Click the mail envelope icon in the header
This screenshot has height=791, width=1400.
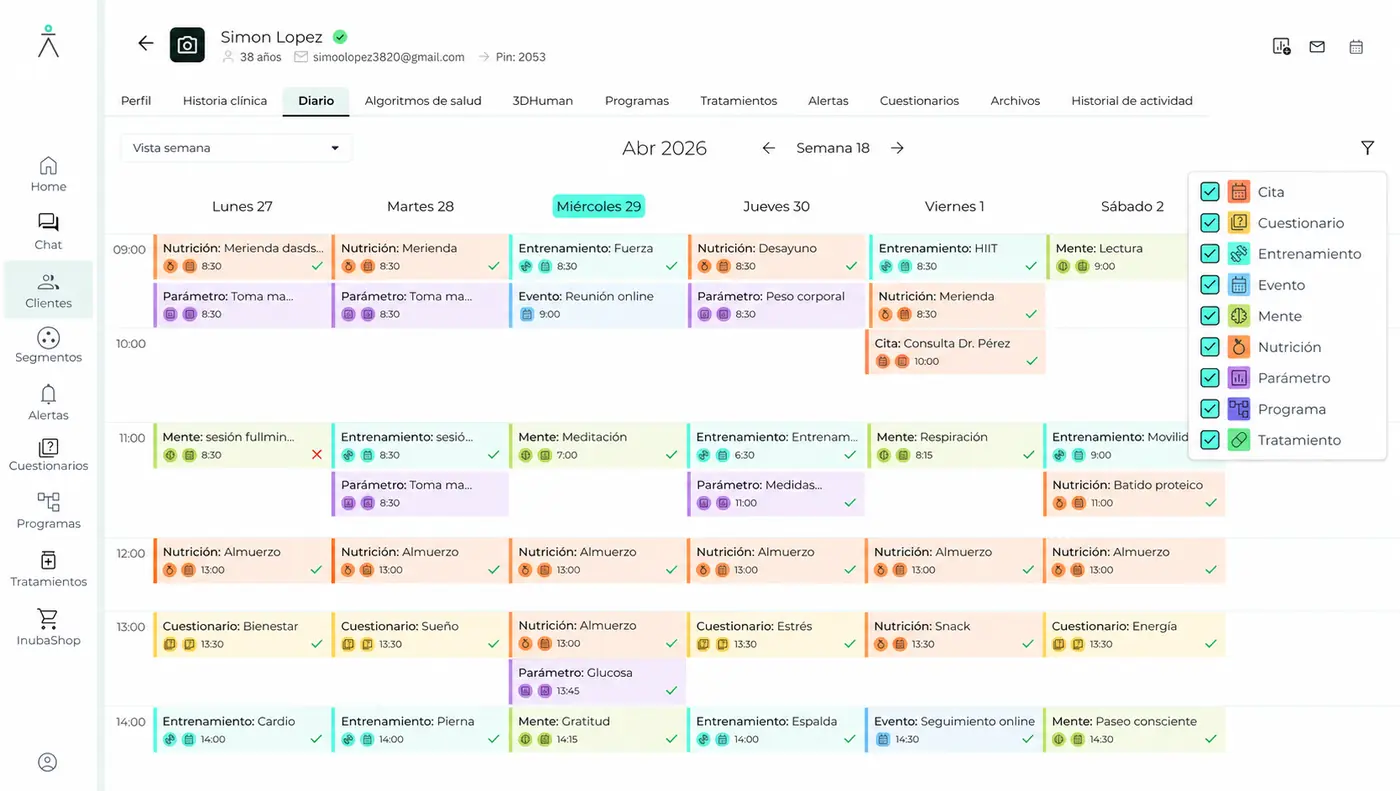point(1317,46)
